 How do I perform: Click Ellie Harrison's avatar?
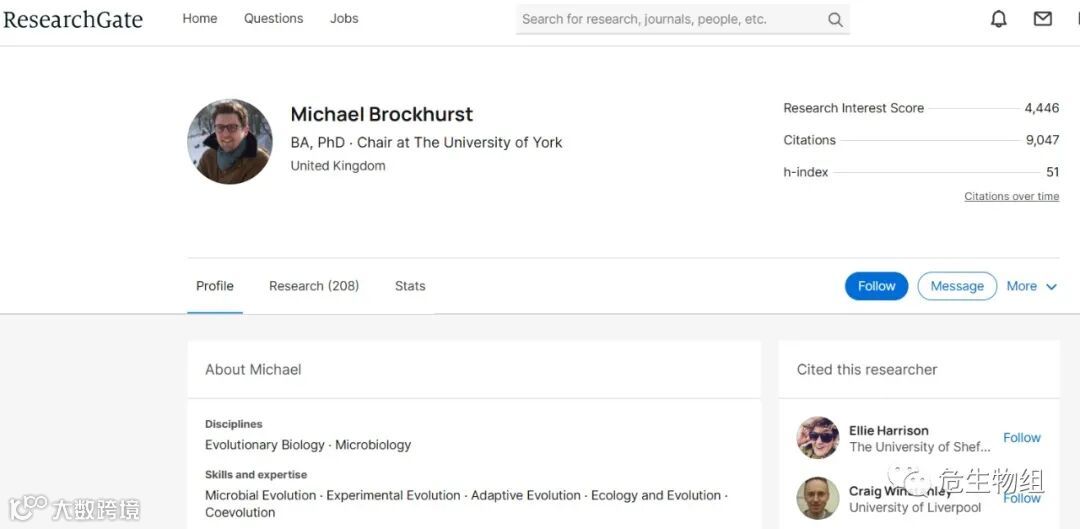[818, 438]
